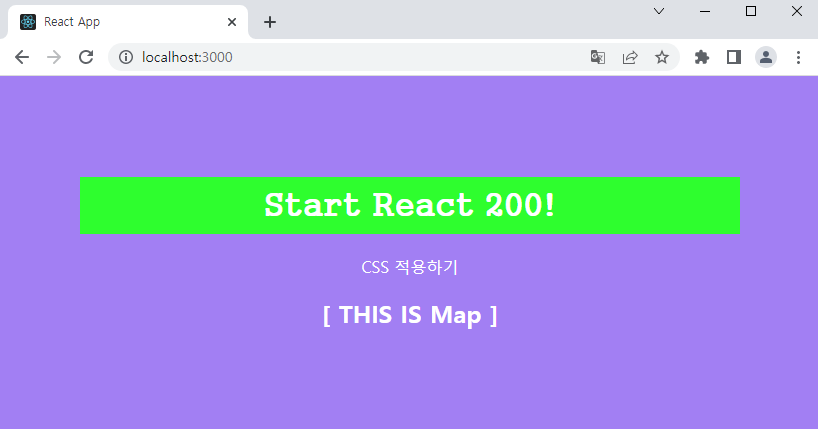This screenshot has height=444, width=818.
Task: Select the React App tab
Action: pyautogui.click(x=128, y=22)
